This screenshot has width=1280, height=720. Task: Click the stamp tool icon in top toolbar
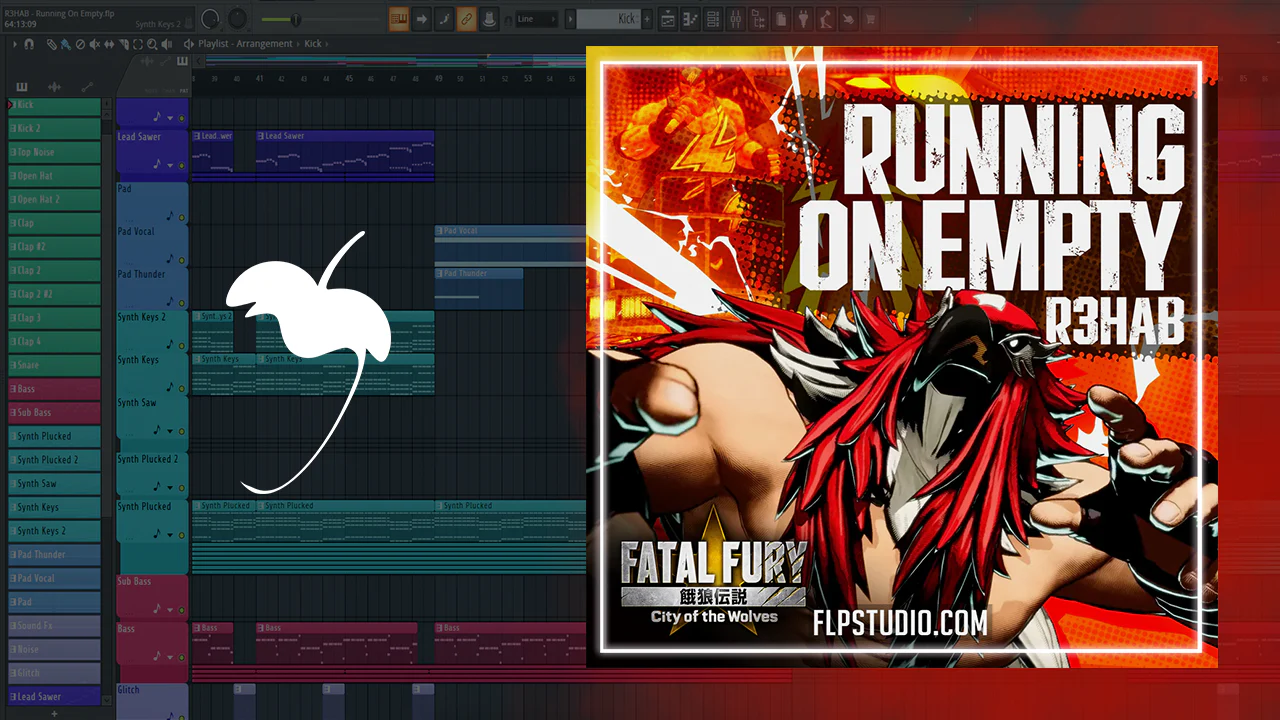tap(490, 18)
